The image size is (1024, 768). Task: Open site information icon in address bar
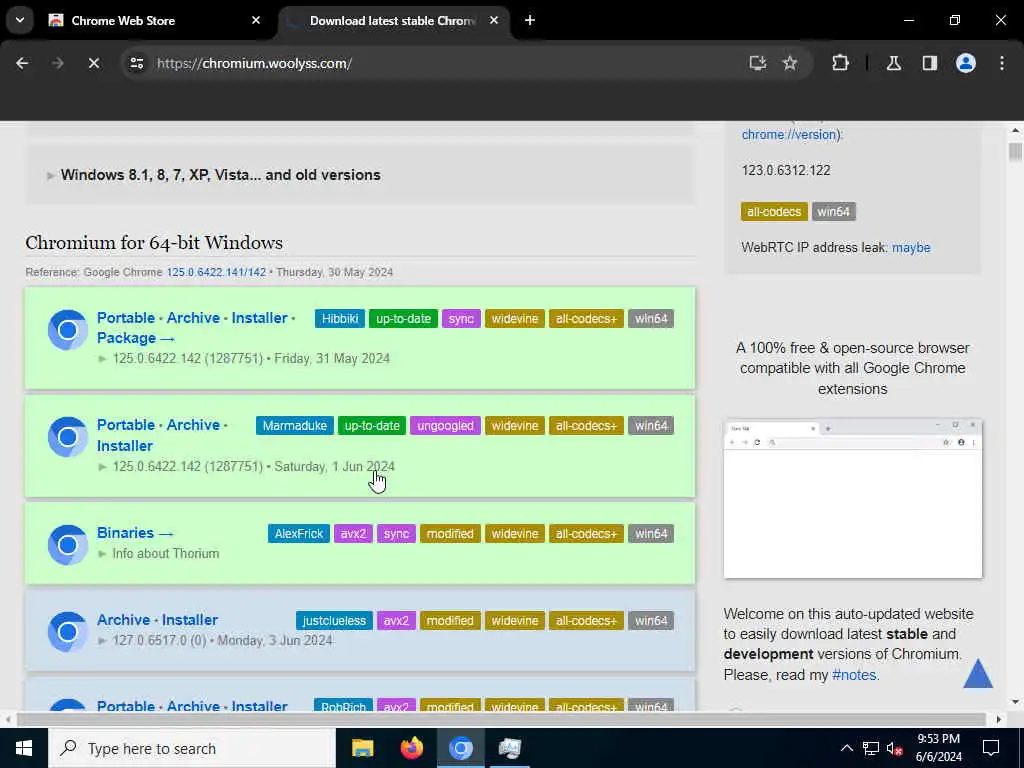(x=136, y=63)
